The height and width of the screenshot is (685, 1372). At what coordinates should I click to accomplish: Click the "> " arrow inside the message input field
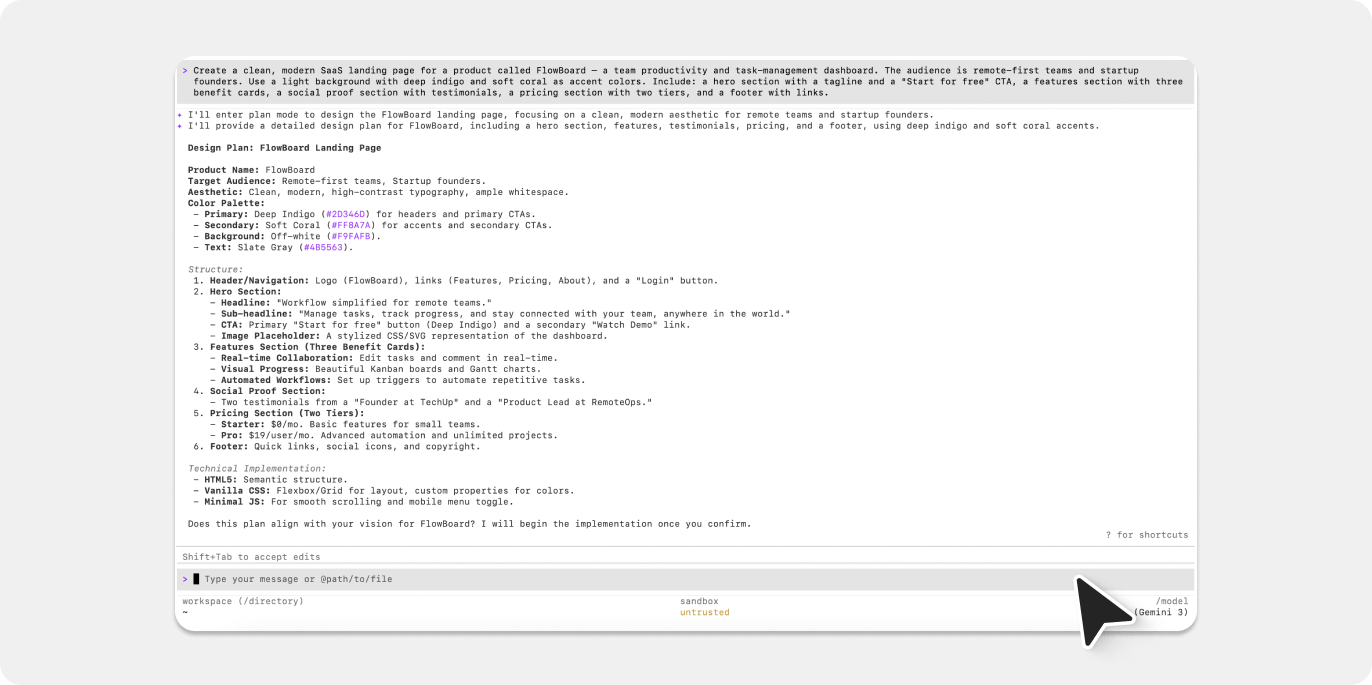185,578
